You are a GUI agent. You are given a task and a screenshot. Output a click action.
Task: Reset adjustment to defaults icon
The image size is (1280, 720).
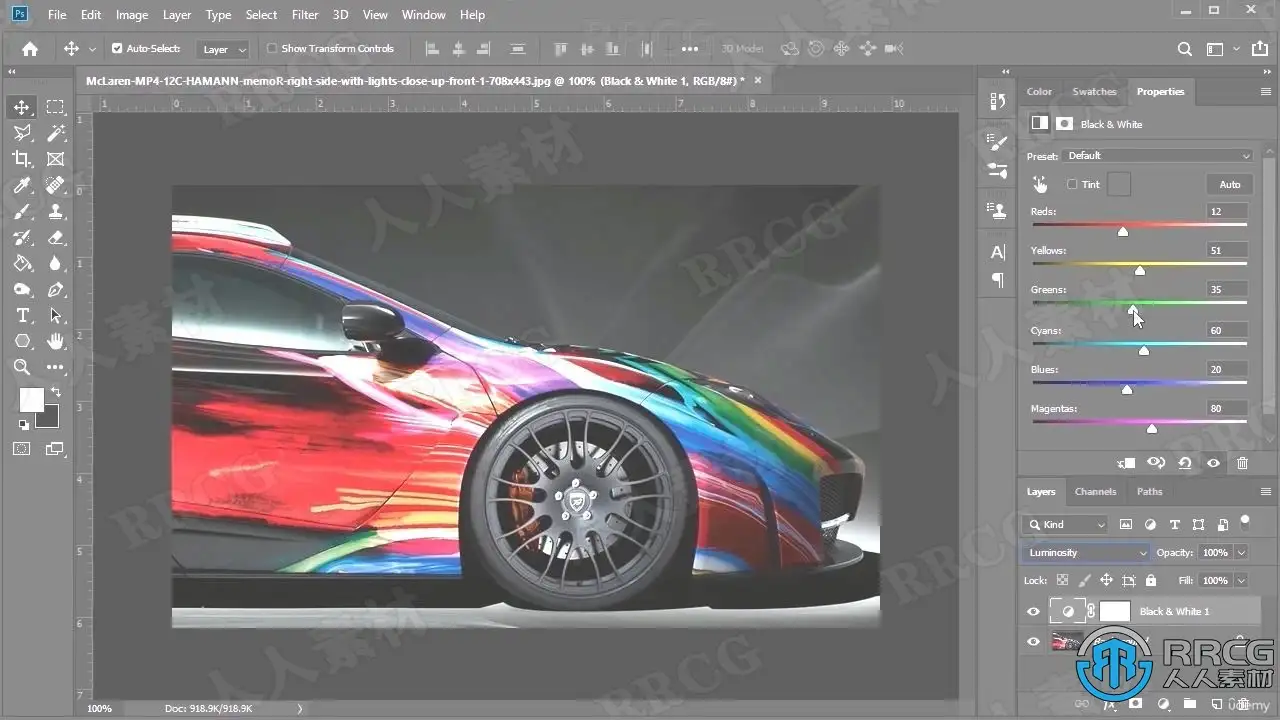1185,463
